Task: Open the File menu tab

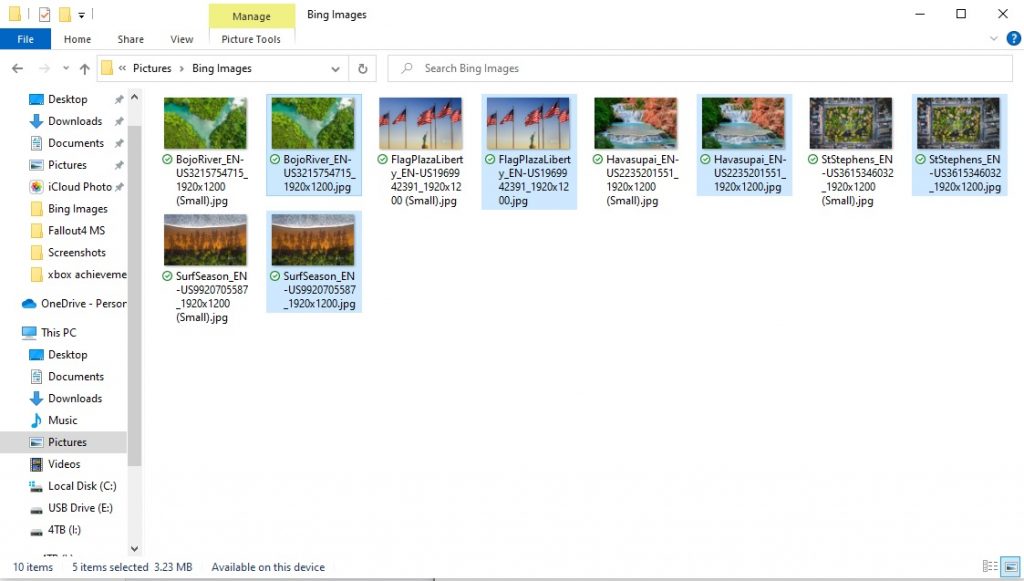Action: 25,39
